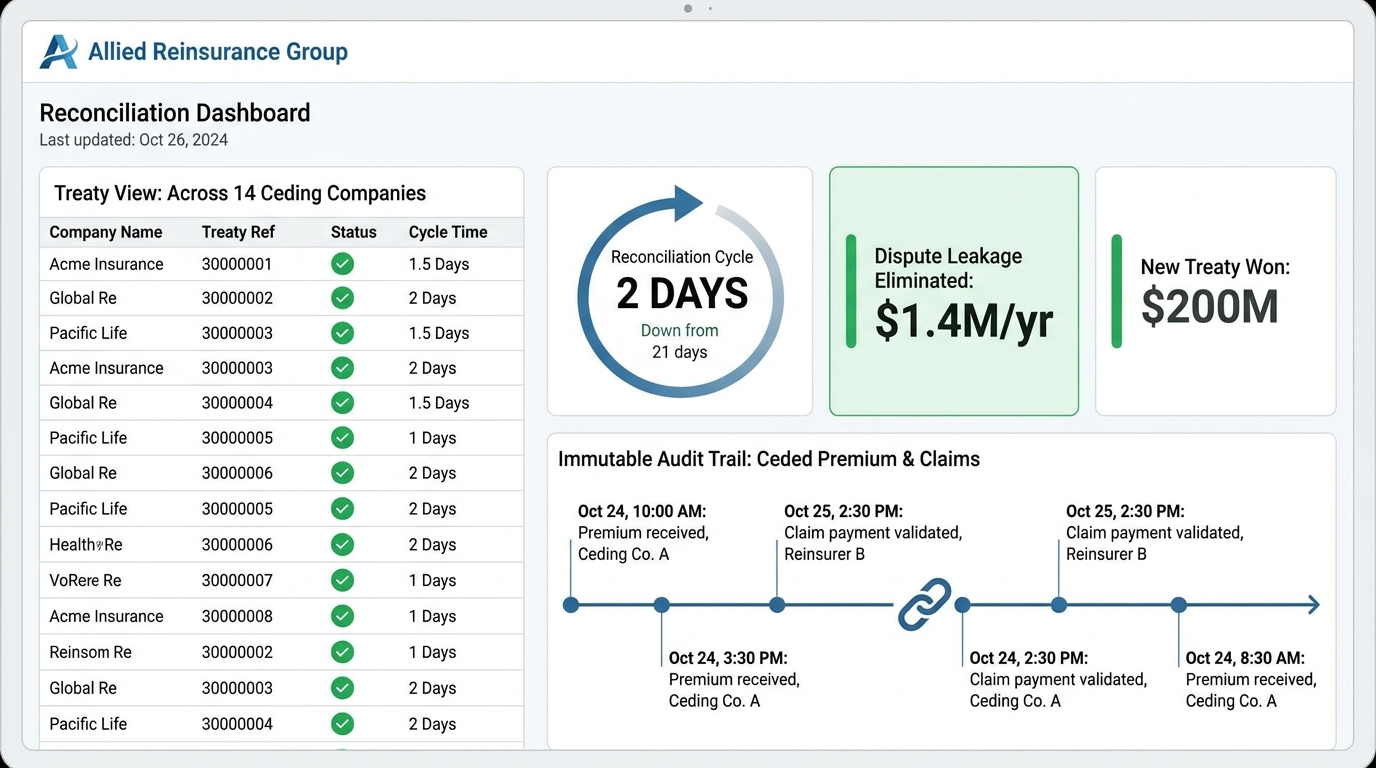Viewport: 1376px width, 768px height.
Task: Click status checkmark for Health Re row
Action: click(343, 545)
